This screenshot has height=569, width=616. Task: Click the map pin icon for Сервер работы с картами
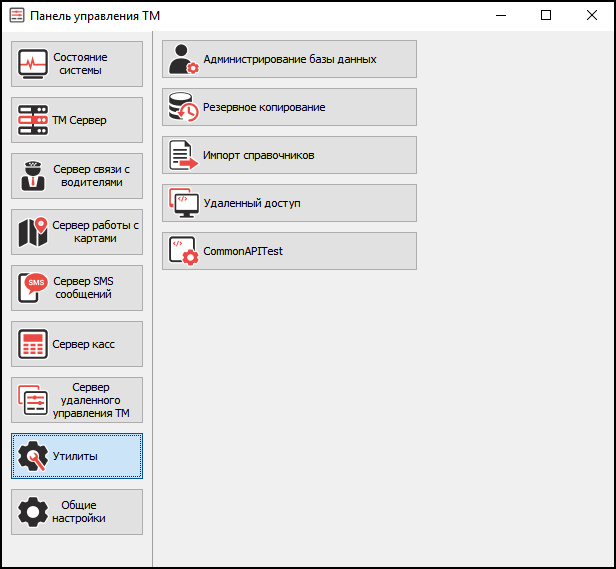33,232
